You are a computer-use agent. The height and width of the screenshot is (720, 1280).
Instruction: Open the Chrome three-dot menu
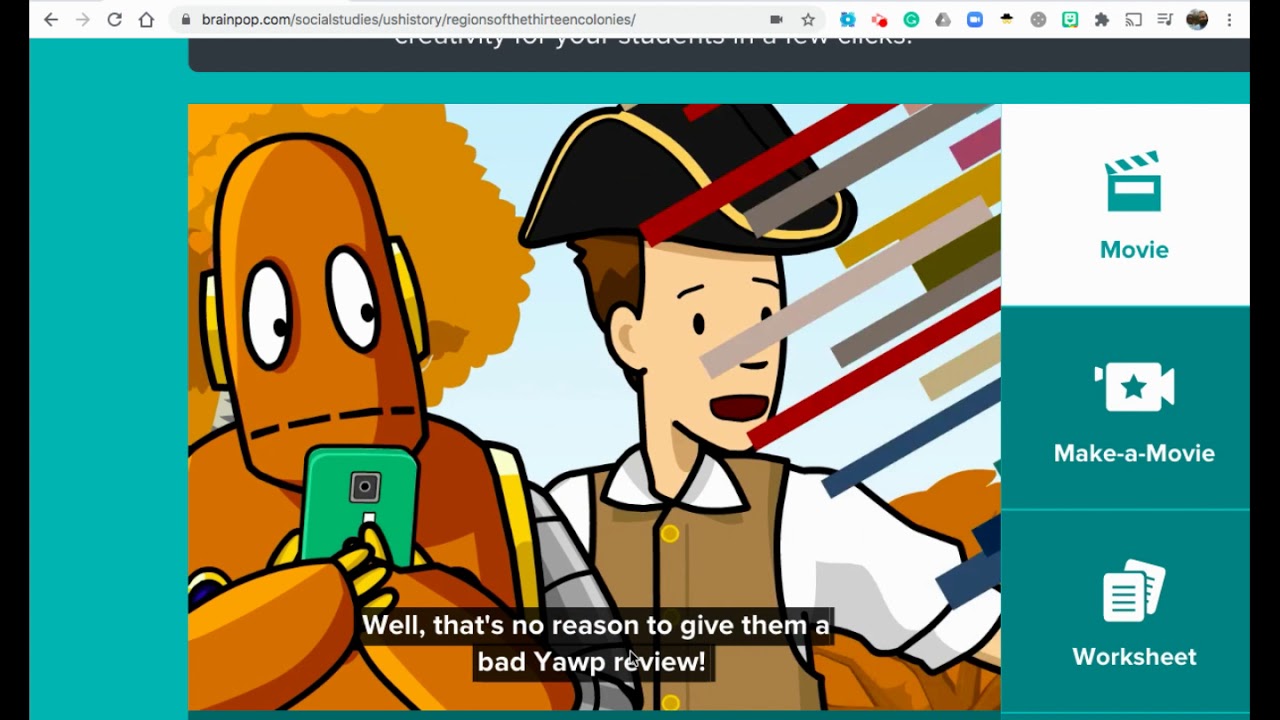pyautogui.click(x=1229, y=19)
